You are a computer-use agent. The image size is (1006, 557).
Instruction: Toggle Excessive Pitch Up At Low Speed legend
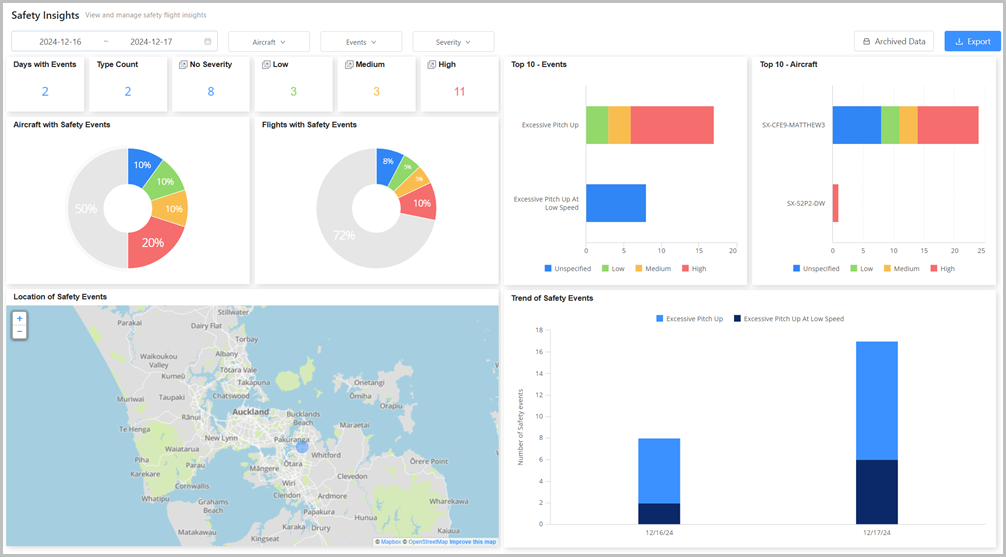(788, 319)
